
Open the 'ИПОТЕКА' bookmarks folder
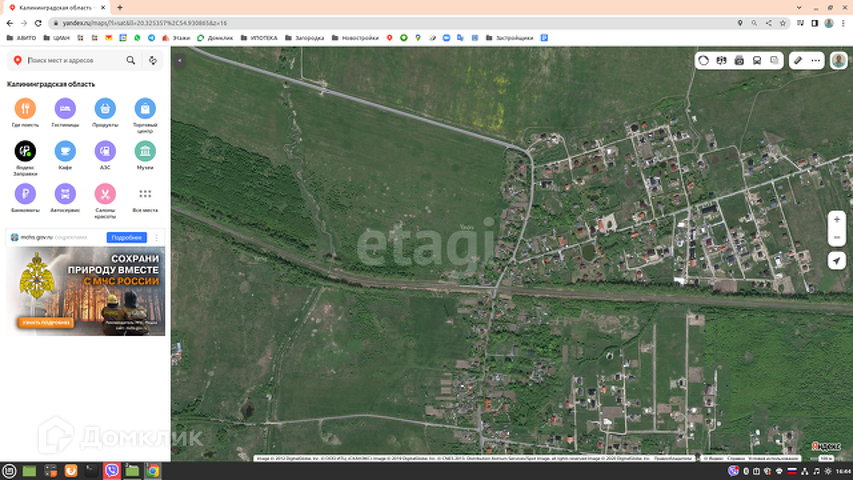262,38
